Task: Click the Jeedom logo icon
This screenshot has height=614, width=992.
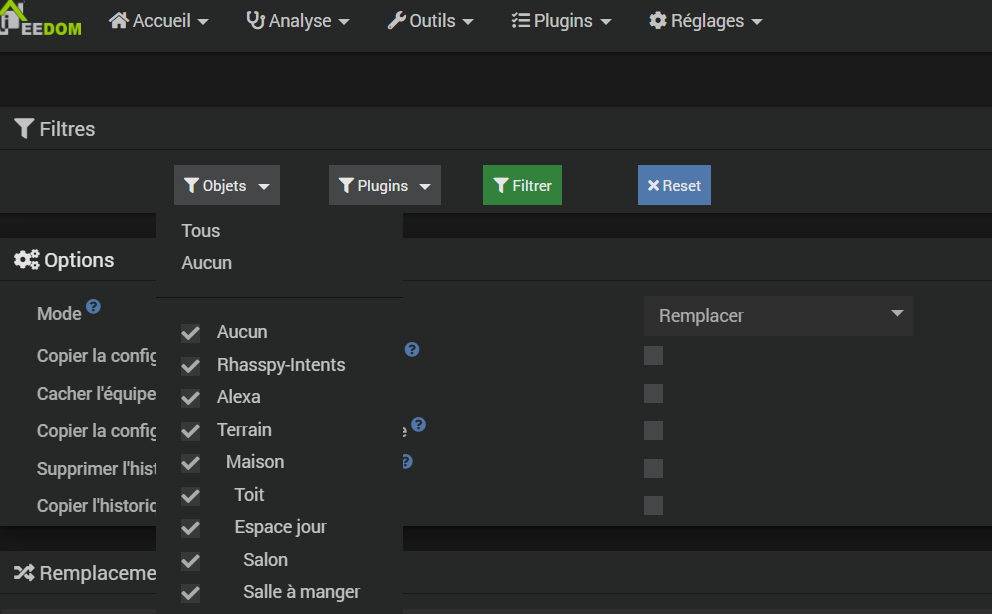Action: [13, 17]
